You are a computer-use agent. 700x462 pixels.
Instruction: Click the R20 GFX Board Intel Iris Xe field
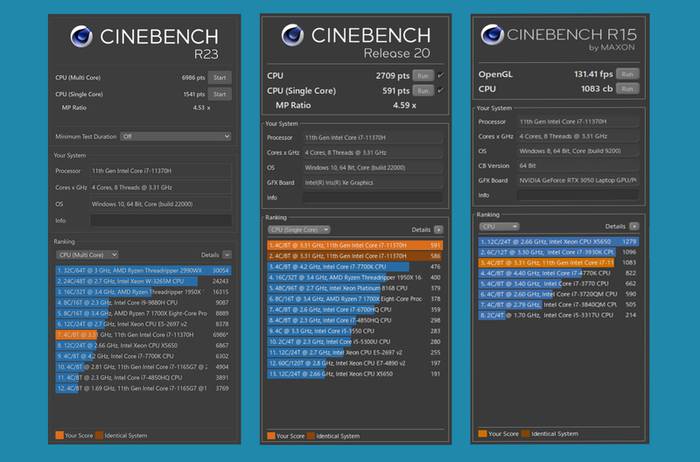point(373,183)
